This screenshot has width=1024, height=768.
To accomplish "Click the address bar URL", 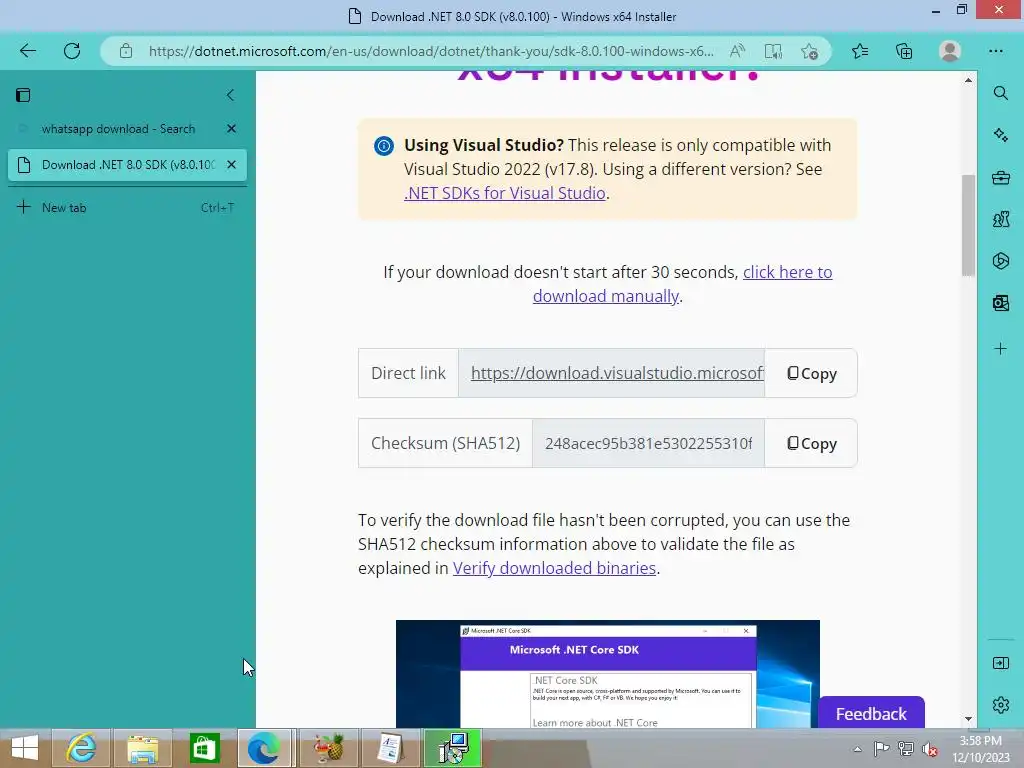I will 431,51.
